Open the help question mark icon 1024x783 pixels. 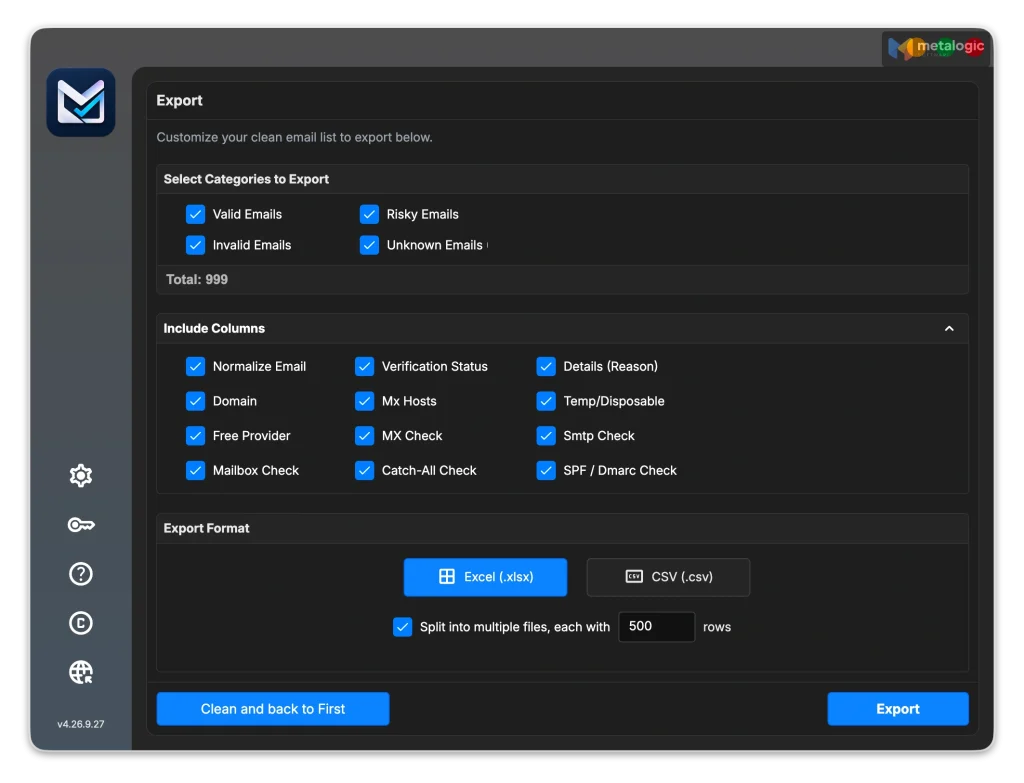coord(81,574)
